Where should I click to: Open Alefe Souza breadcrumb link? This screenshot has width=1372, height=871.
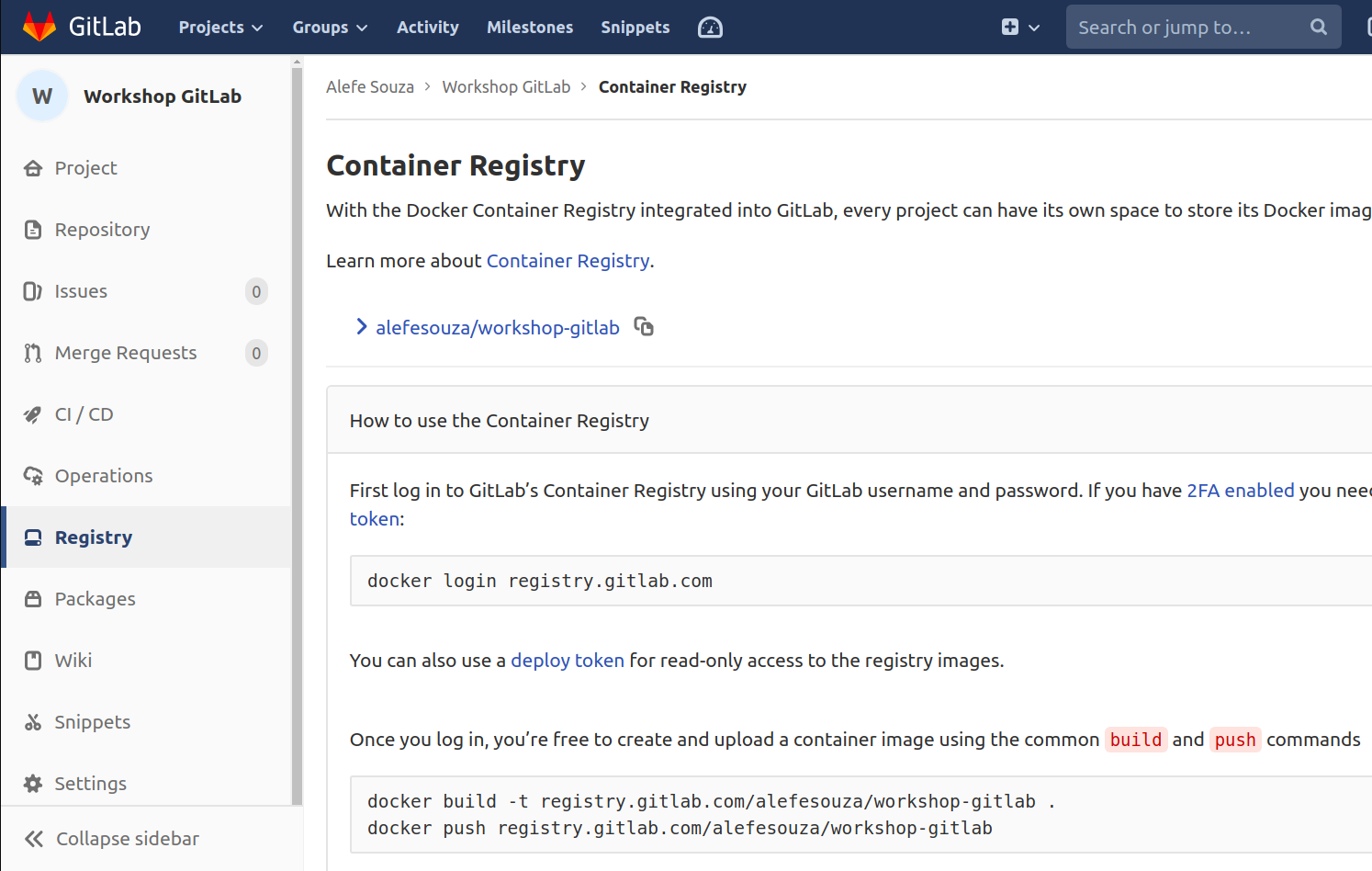click(370, 87)
